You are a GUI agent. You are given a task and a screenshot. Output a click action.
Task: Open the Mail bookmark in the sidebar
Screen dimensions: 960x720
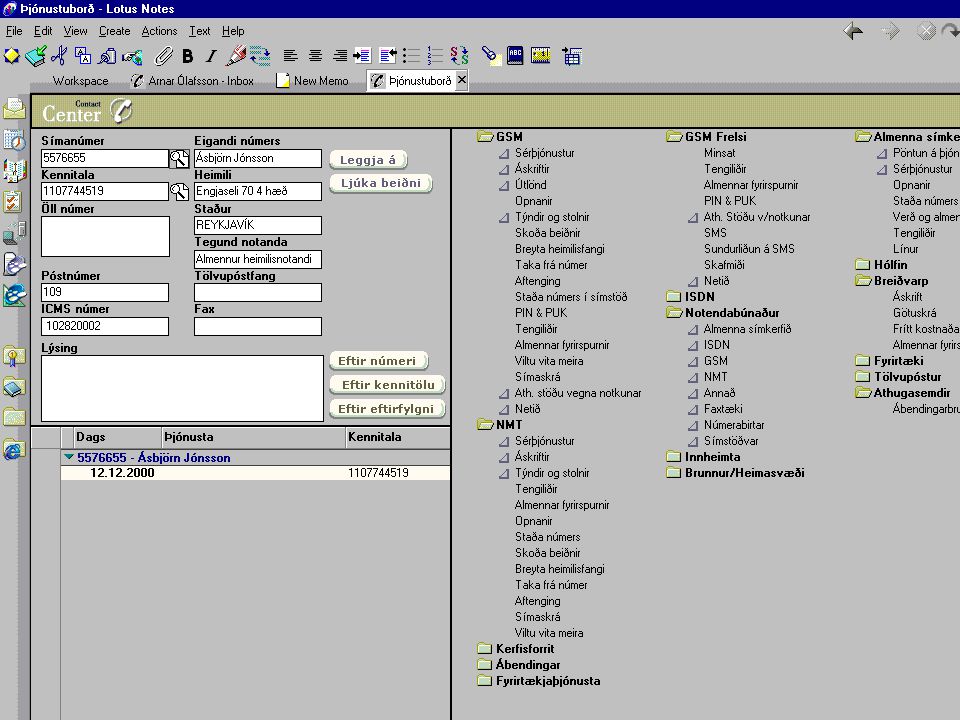coord(13,110)
